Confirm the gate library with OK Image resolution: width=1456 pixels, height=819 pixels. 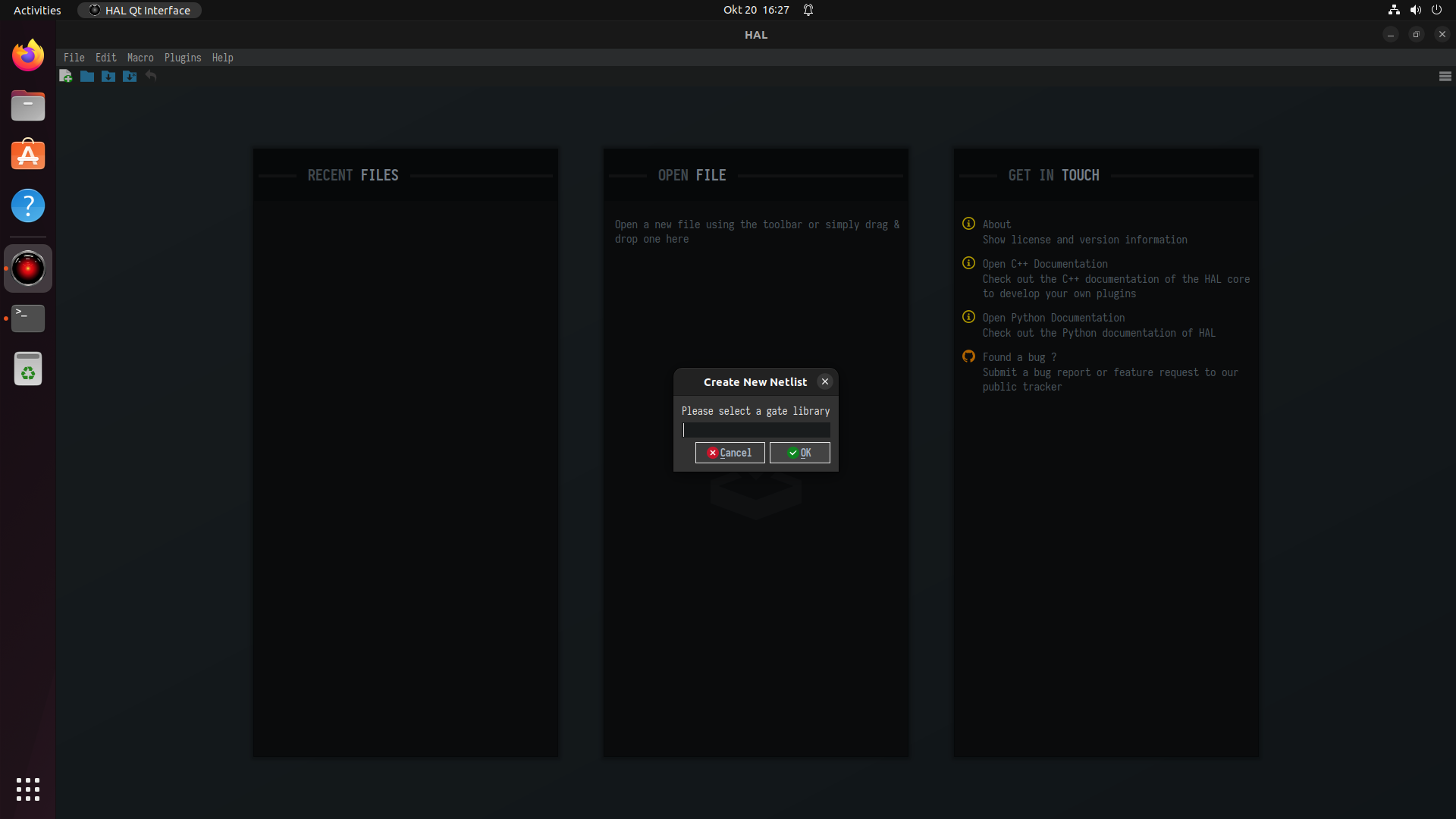click(799, 453)
